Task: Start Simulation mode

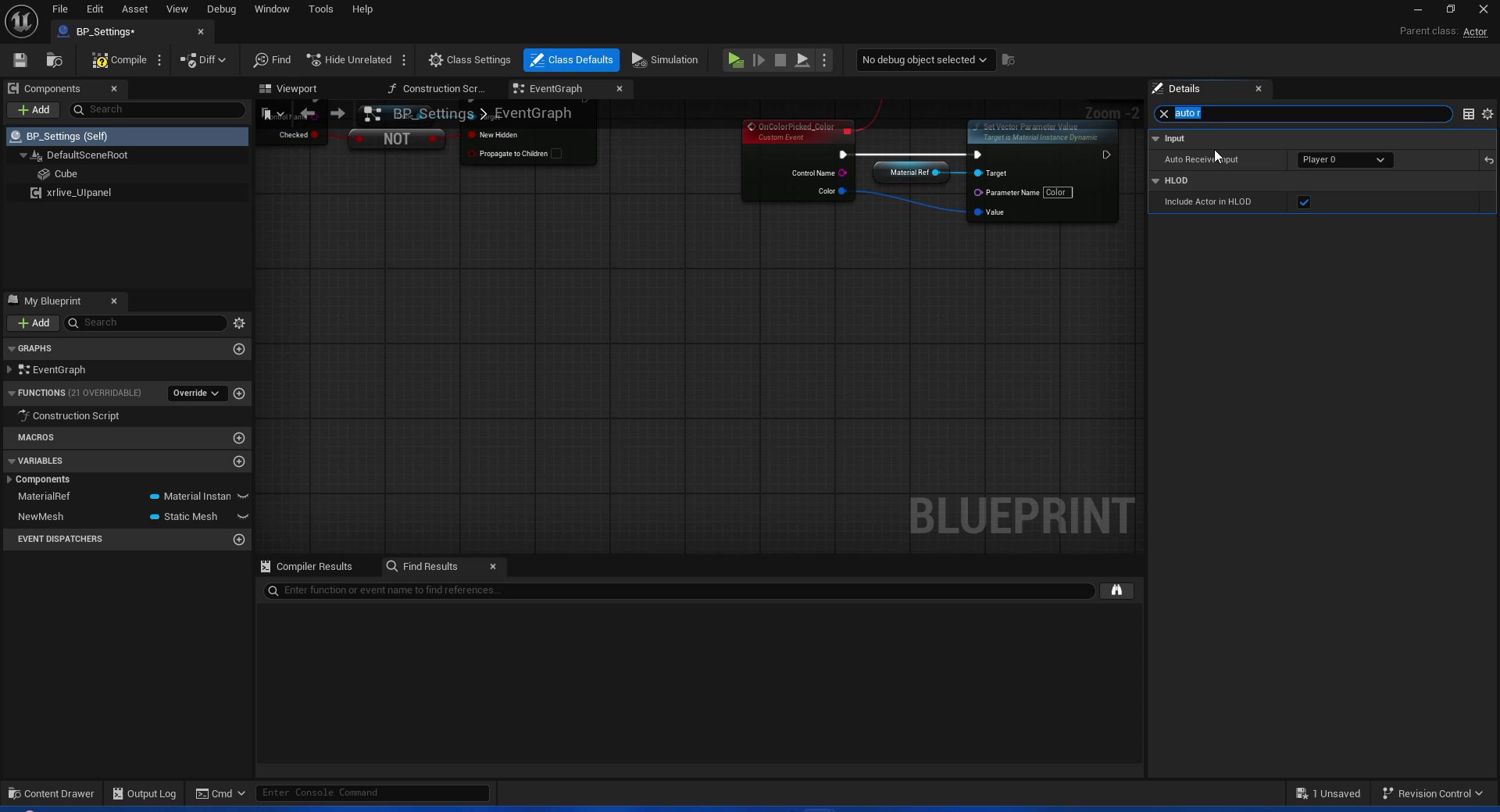Action: tap(665, 60)
